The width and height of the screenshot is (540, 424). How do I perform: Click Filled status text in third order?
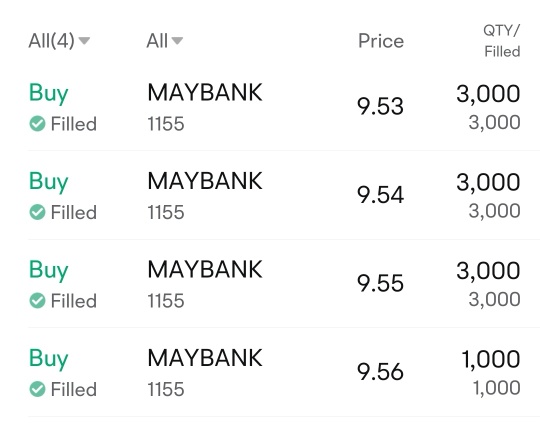click(74, 301)
